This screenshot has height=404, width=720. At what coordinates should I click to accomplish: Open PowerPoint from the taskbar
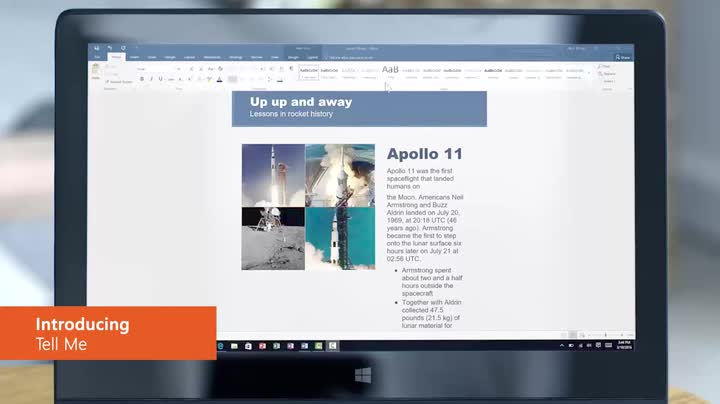(262, 346)
